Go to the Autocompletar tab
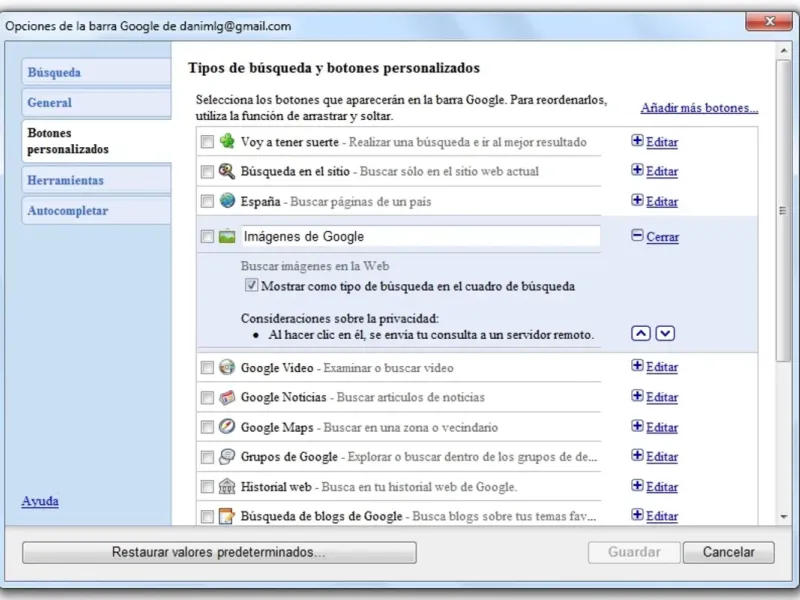This screenshot has width=800, height=600. [96, 211]
